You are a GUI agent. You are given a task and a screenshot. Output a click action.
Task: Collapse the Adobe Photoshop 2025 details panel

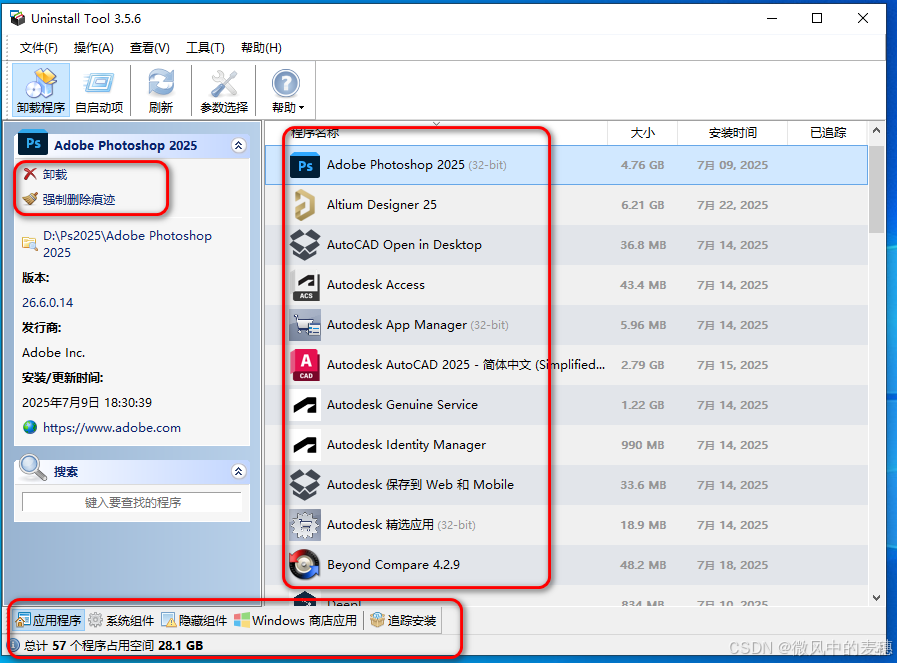239,145
